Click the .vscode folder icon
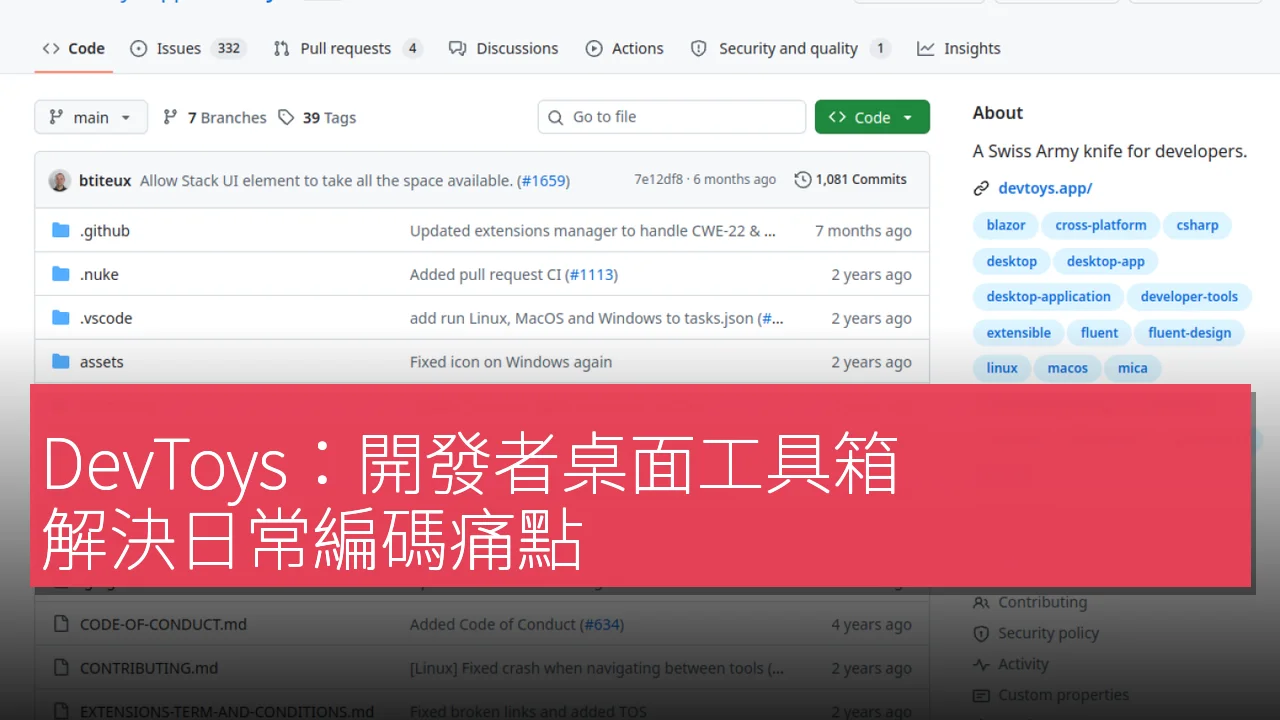Image resolution: width=1280 pixels, height=720 pixels. point(60,319)
